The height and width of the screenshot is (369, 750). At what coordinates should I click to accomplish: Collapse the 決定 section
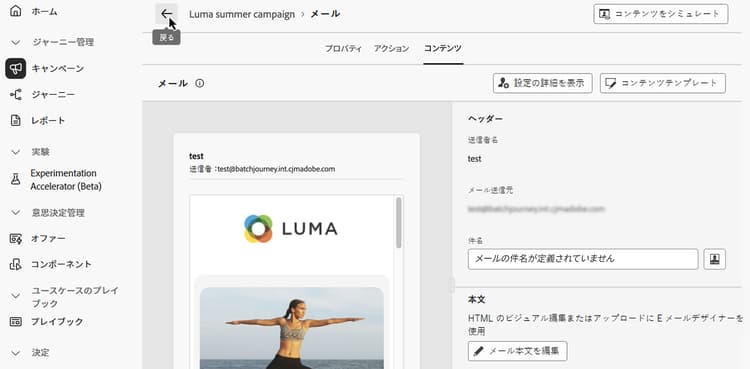click(x=16, y=353)
